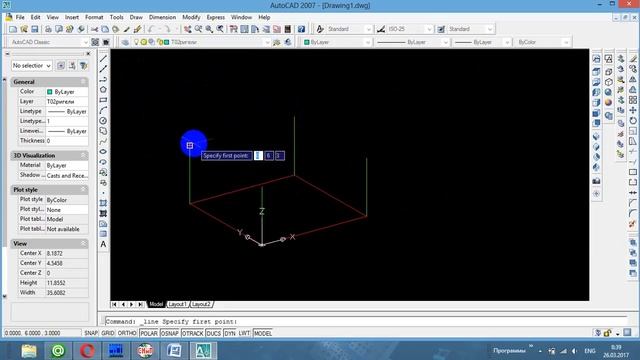The height and width of the screenshot is (360, 640).
Task: Click the command line input area
Action: (365, 321)
